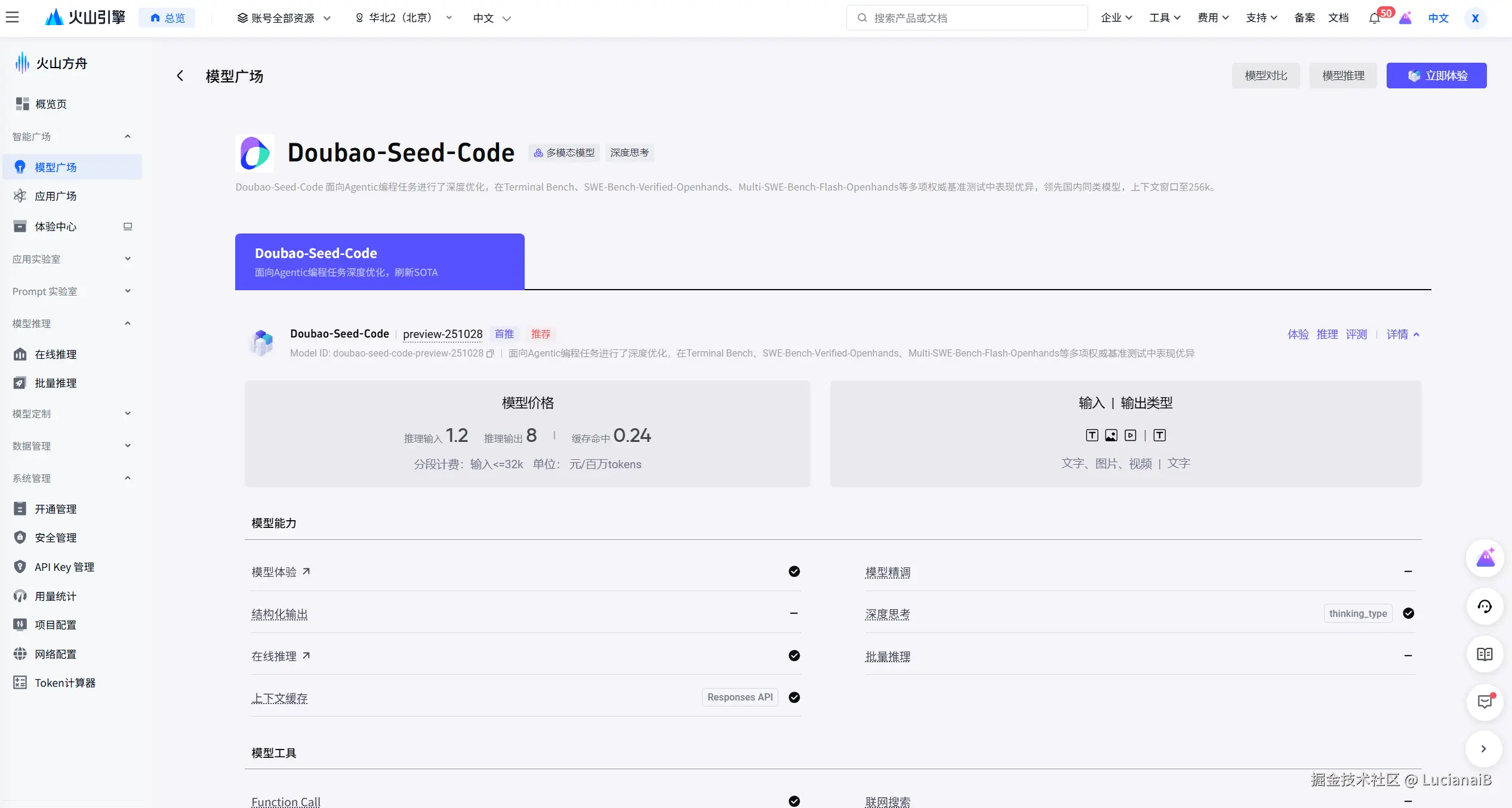Image resolution: width=1512 pixels, height=808 pixels.
Task: Open the floating feedback message icon
Action: coord(1484,701)
